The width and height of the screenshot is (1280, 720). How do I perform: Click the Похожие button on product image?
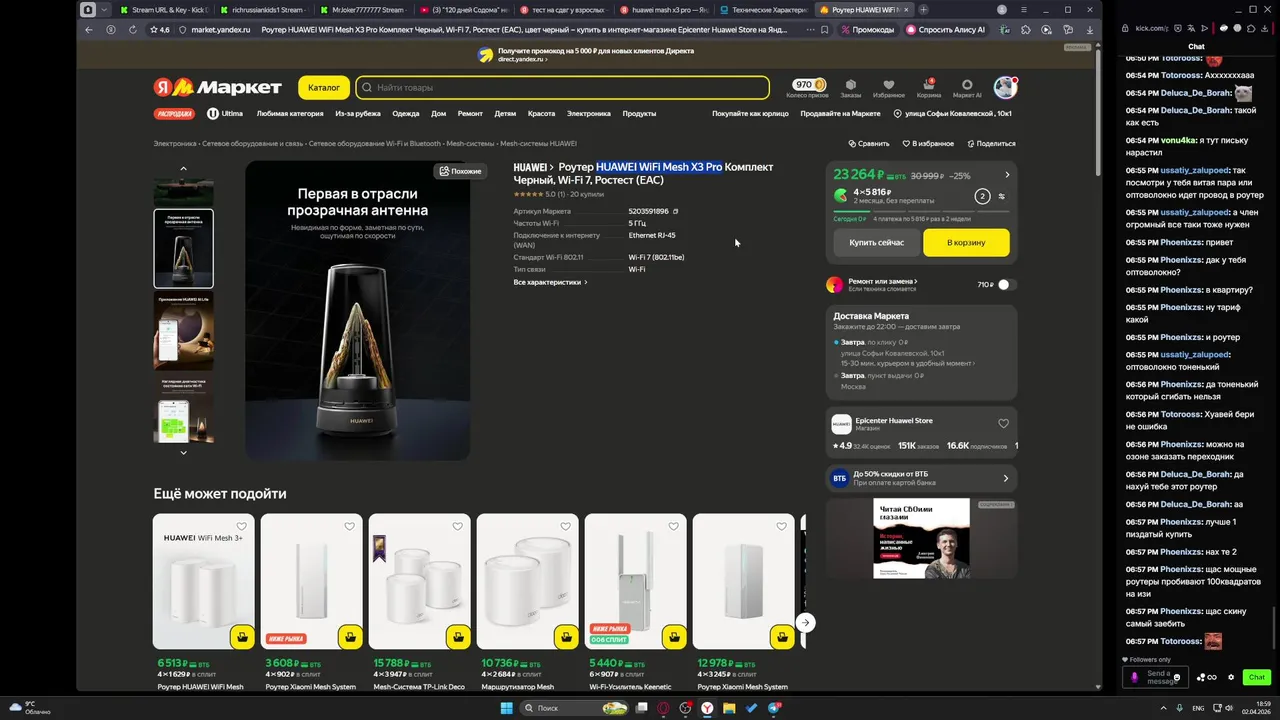point(460,171)
